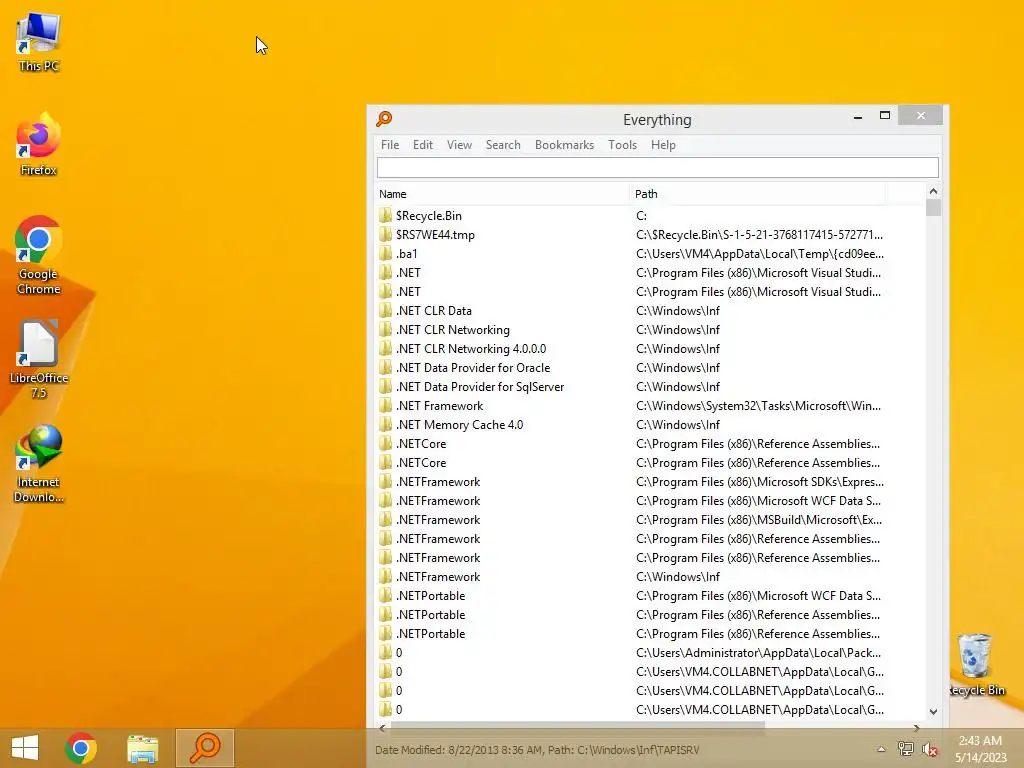
Task: Open the Windows Start button
Action: 25,748
